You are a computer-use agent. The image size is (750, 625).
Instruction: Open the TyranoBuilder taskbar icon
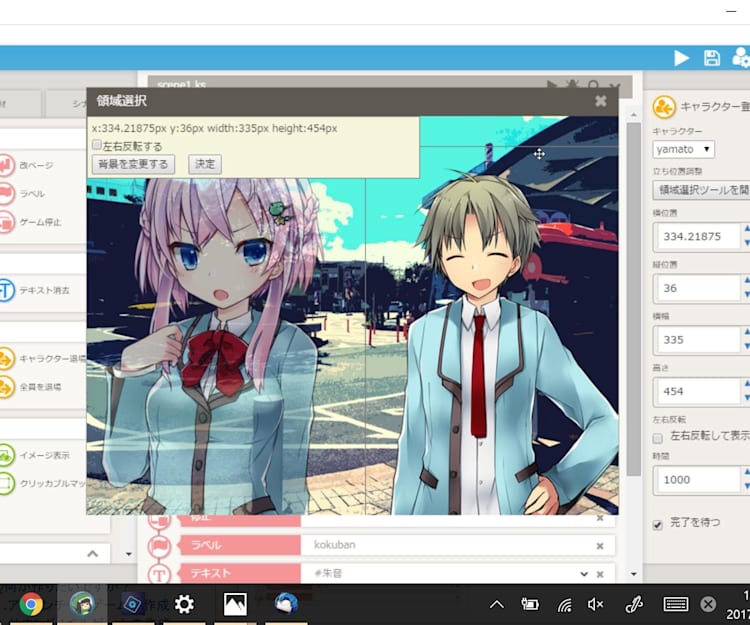tap(82, 604)
